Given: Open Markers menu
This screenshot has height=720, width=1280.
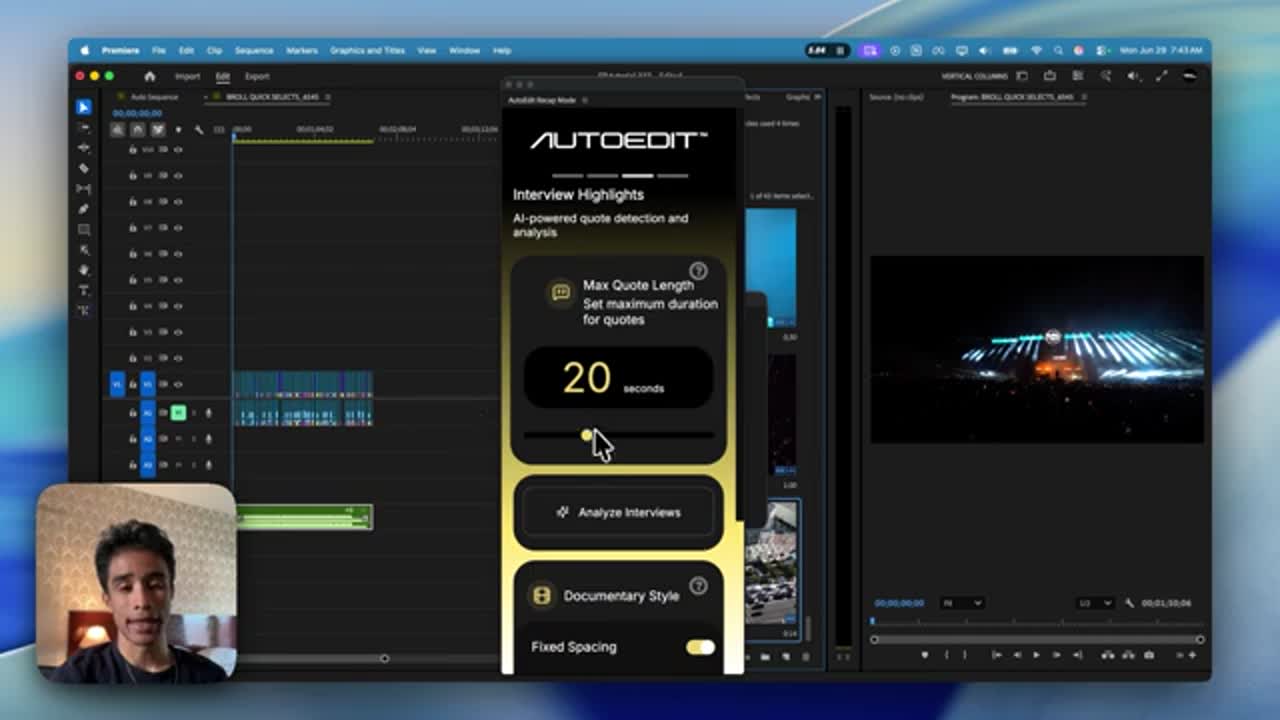Looking at the screenshot, I should point(302,50).
